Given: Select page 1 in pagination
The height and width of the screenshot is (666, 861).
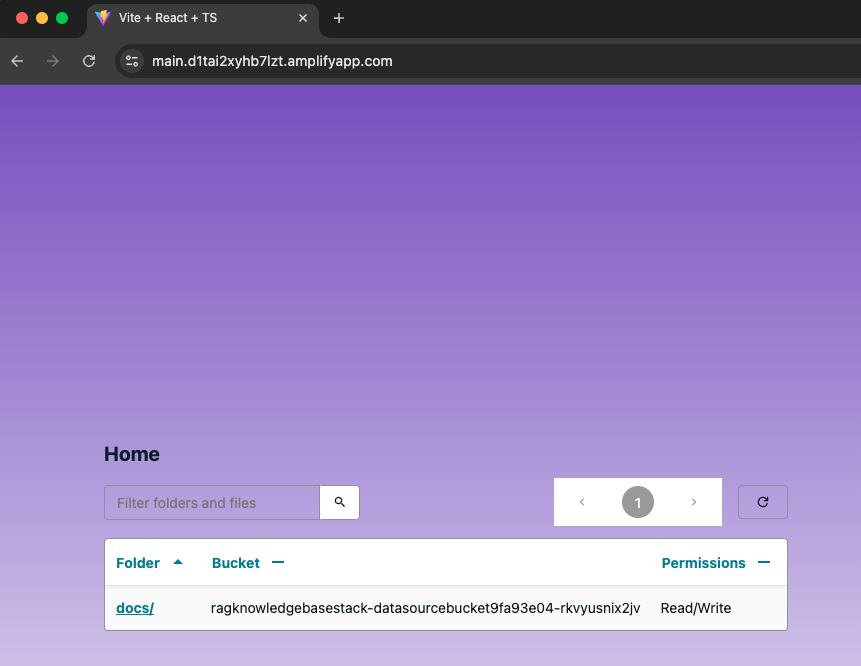Looking at the screenshot, I should pyautogui.click(x=638, y=502).
